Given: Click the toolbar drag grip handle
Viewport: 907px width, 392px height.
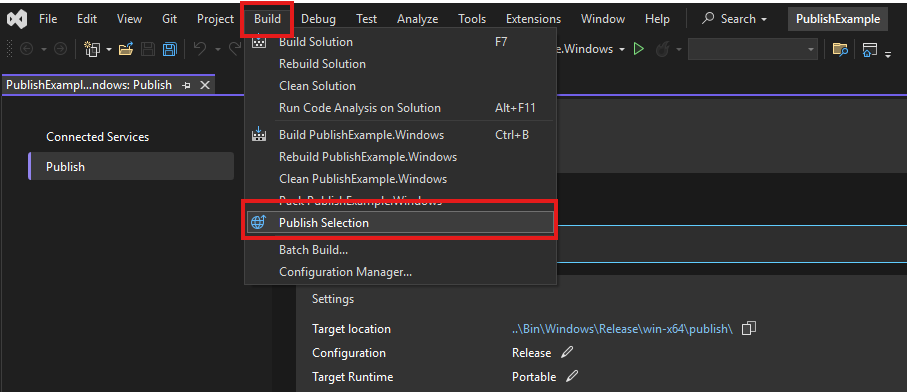Looking at the screenshot, I should 9,49.
